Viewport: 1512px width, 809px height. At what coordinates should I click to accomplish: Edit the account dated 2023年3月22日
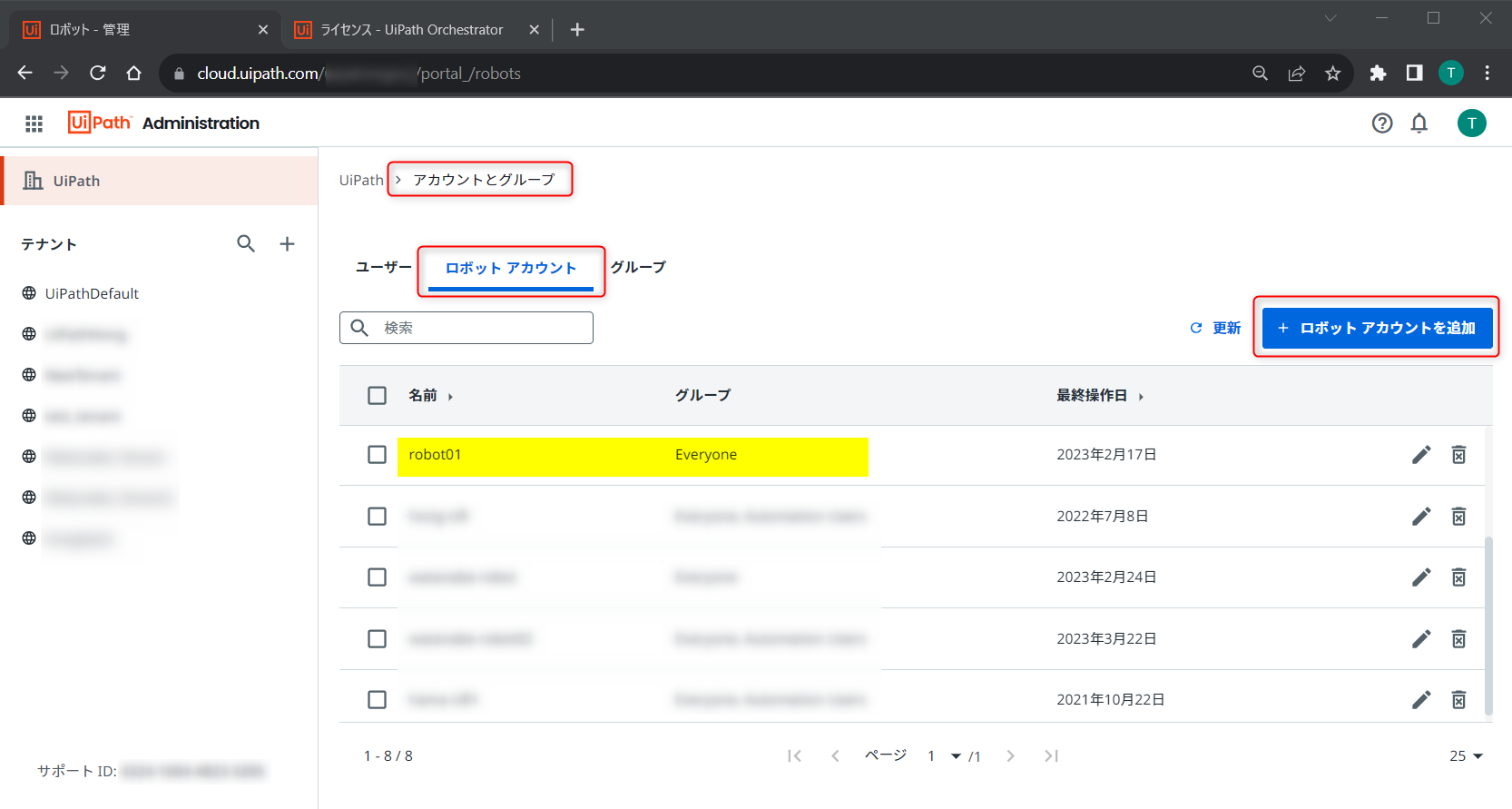[1421, 639]
